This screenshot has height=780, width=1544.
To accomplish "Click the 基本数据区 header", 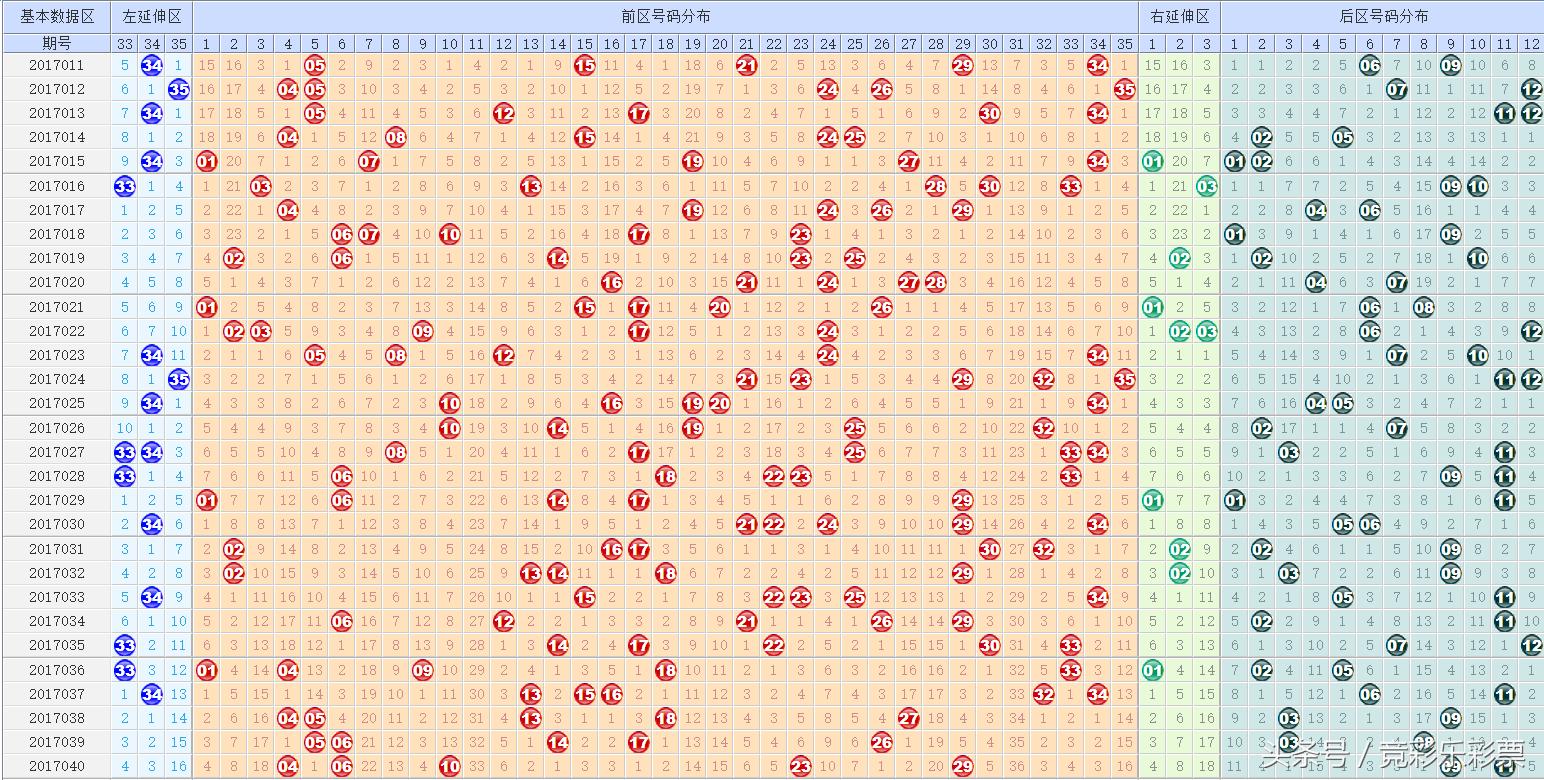I will pos(55,17).
